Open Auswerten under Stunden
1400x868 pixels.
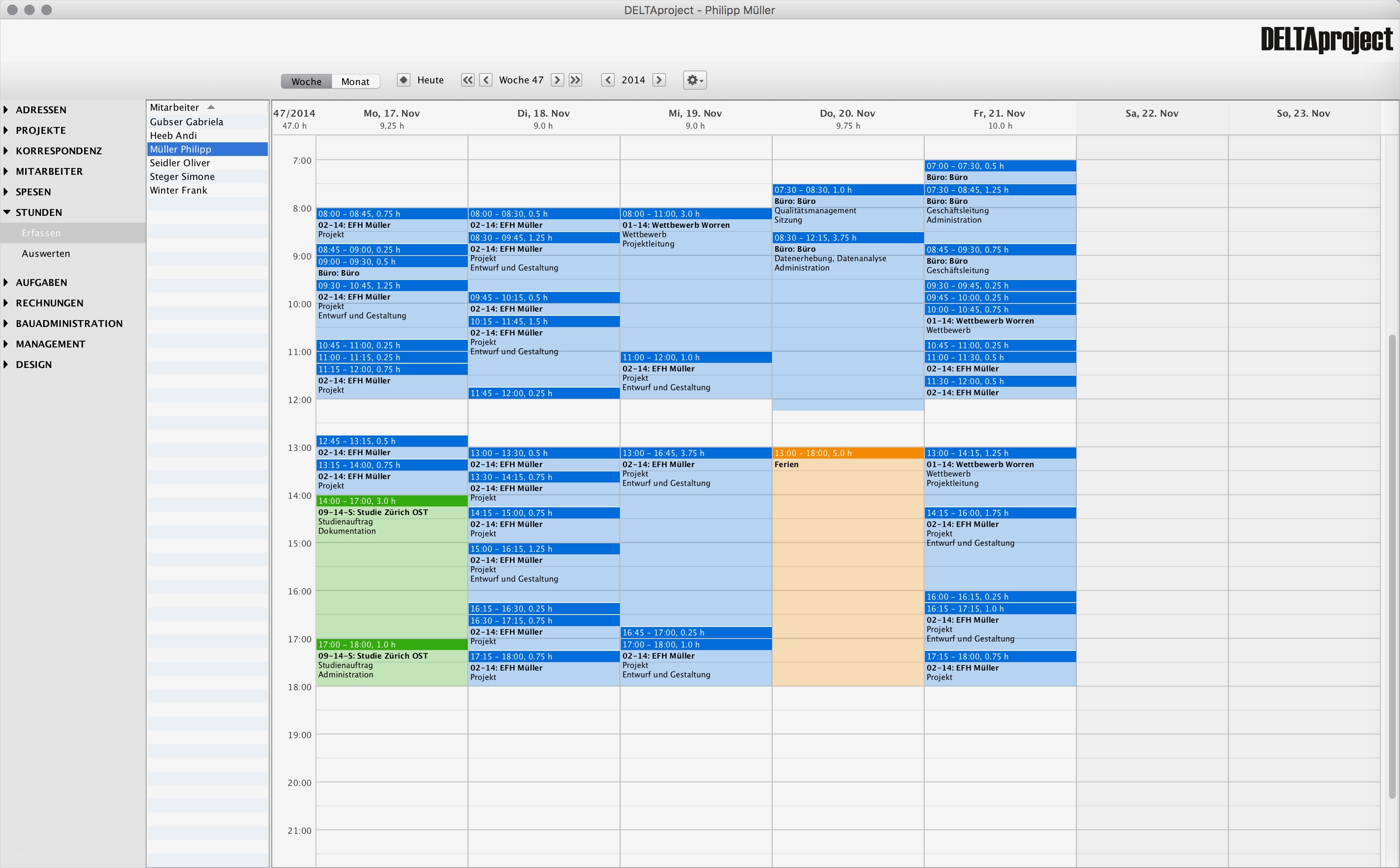pos(46,254)
